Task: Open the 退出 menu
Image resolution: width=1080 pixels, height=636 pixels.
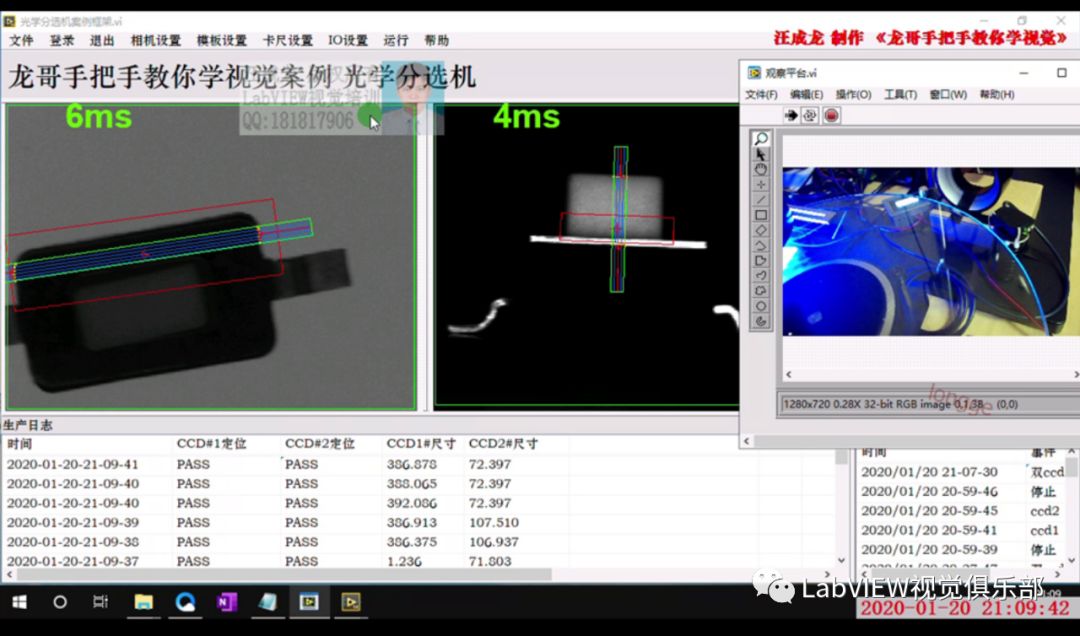Action: [102, 41]
